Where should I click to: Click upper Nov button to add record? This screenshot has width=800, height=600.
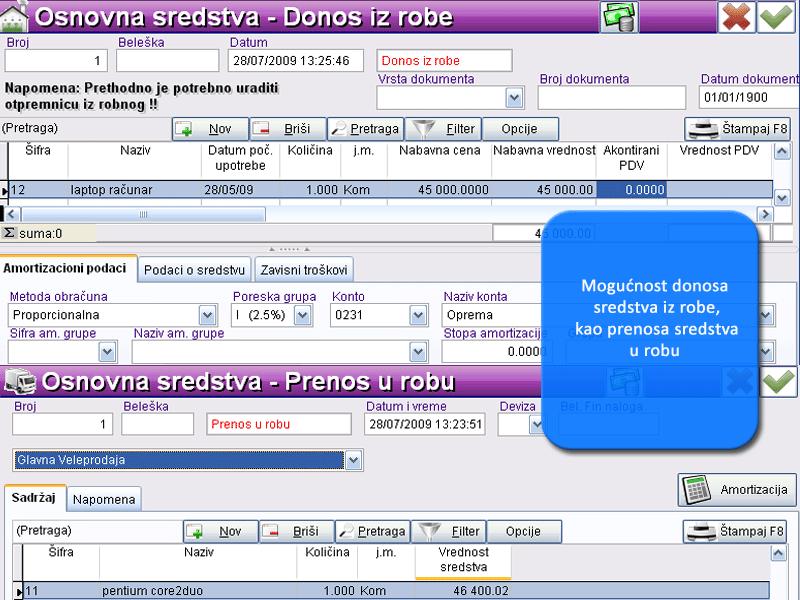coord(209,129)
